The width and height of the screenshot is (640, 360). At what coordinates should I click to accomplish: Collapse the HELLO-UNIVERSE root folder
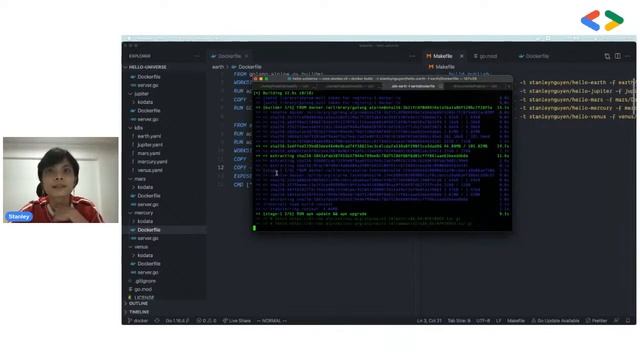point(147,67)
